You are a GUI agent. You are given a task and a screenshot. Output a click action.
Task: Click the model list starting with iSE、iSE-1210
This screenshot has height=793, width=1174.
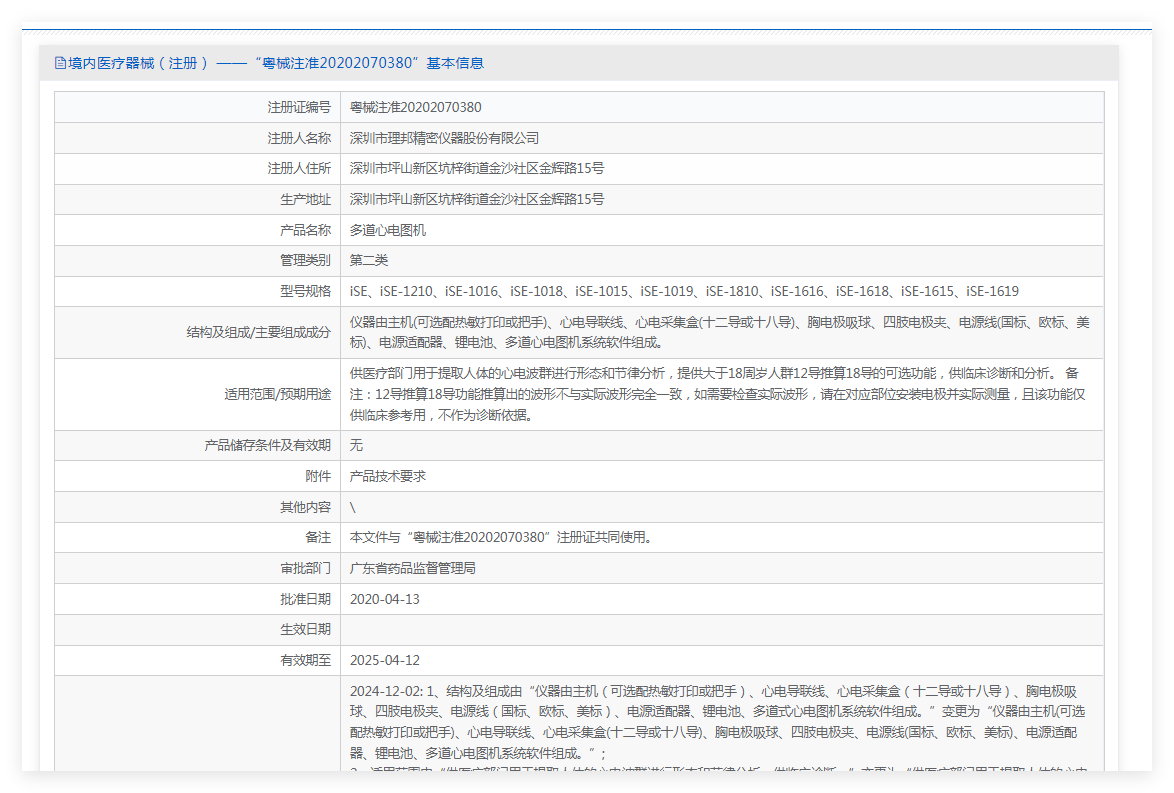[x=684, y=291]
